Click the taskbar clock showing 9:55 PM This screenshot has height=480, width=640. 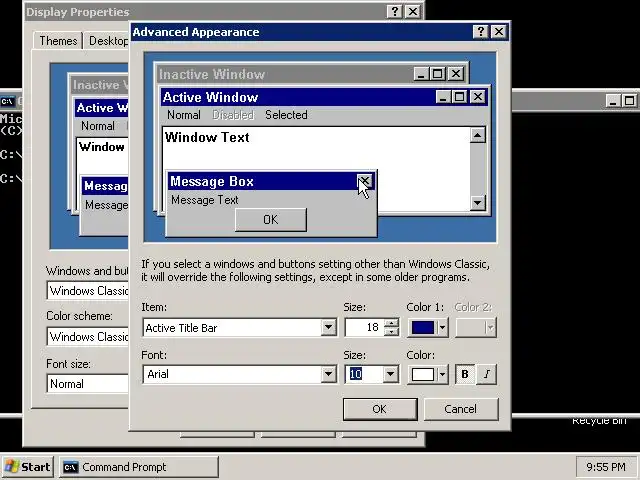tap(606, 467)
